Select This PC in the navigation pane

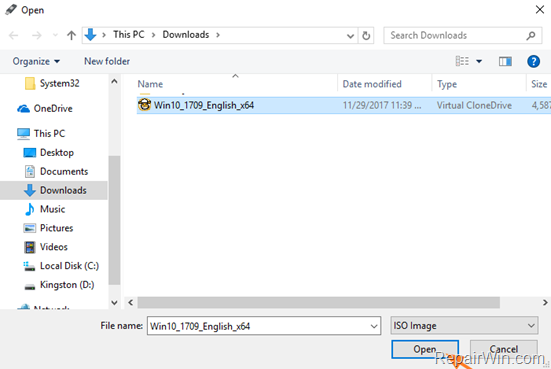pyautogui.click(x=41, y=134)
